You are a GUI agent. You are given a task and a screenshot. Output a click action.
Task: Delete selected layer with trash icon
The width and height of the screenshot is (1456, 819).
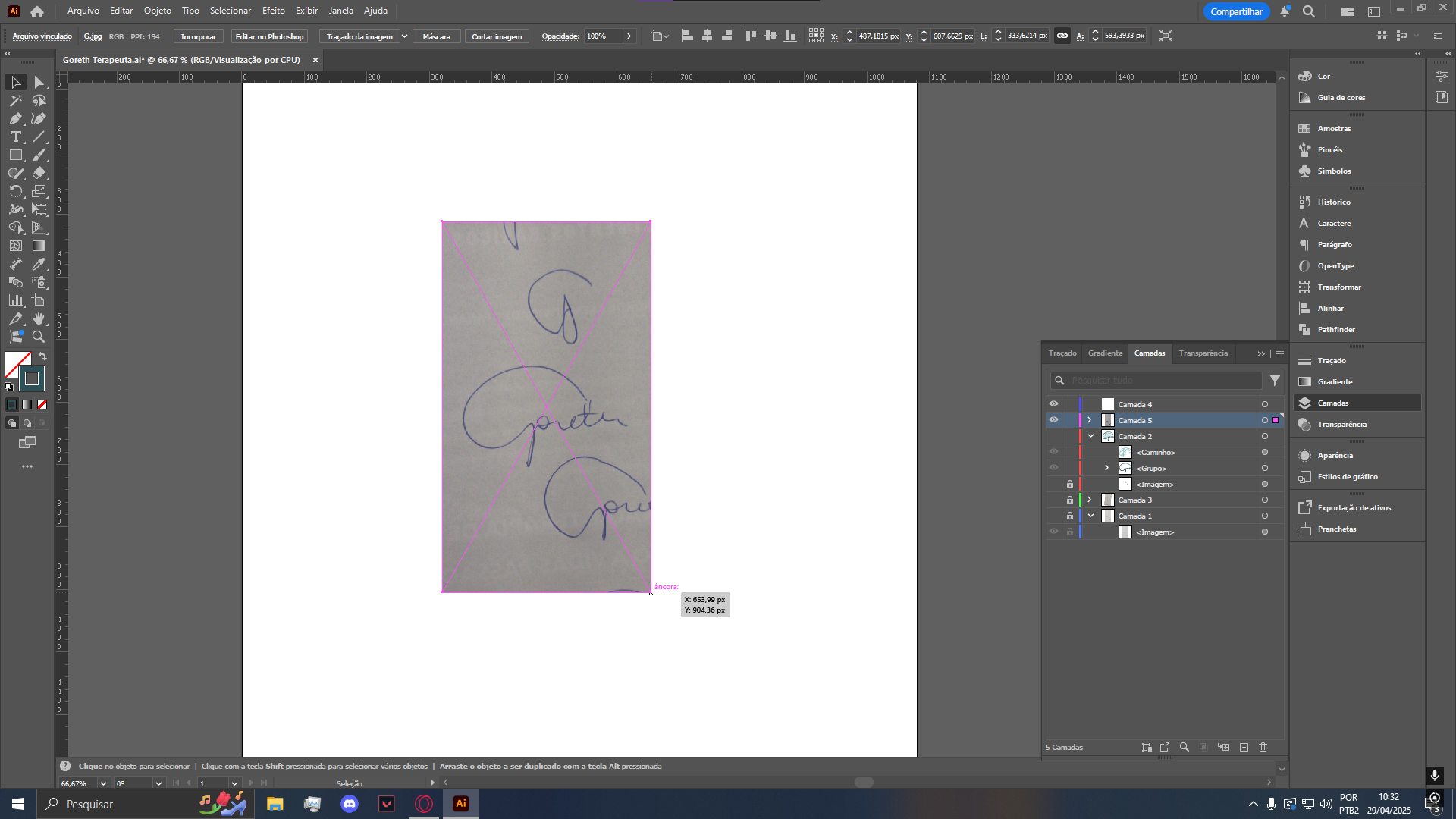1263,748
